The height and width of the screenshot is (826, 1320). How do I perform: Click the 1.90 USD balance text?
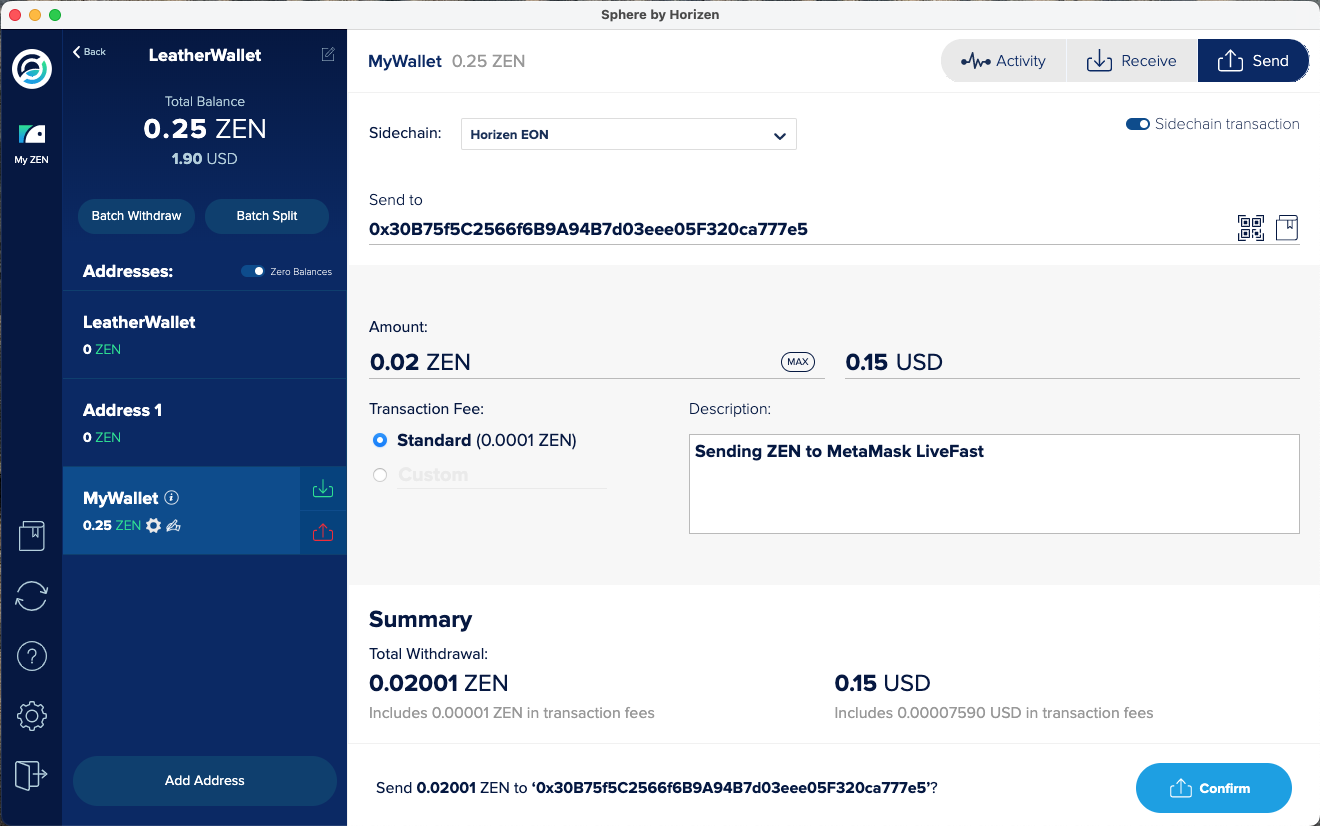(205, 159)
